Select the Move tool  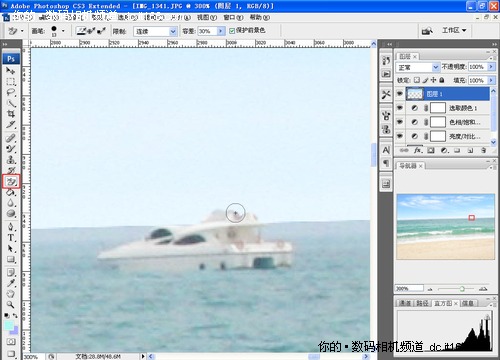(11, 71)
